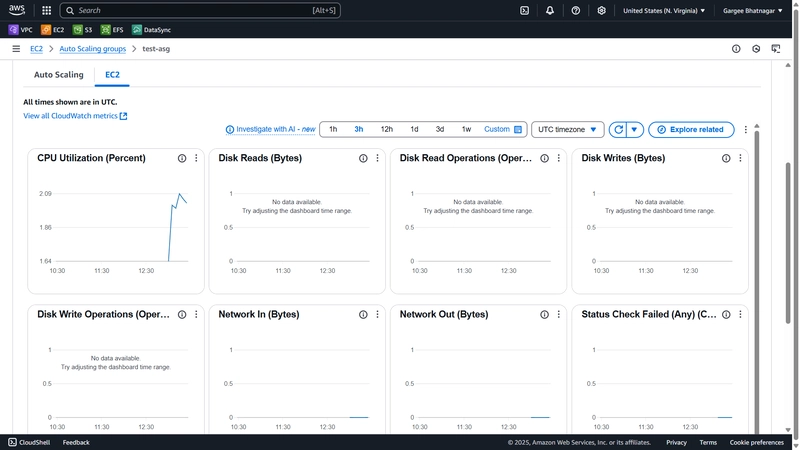Go to Auto Scaling groups breadcrumb

click(92, 49)
